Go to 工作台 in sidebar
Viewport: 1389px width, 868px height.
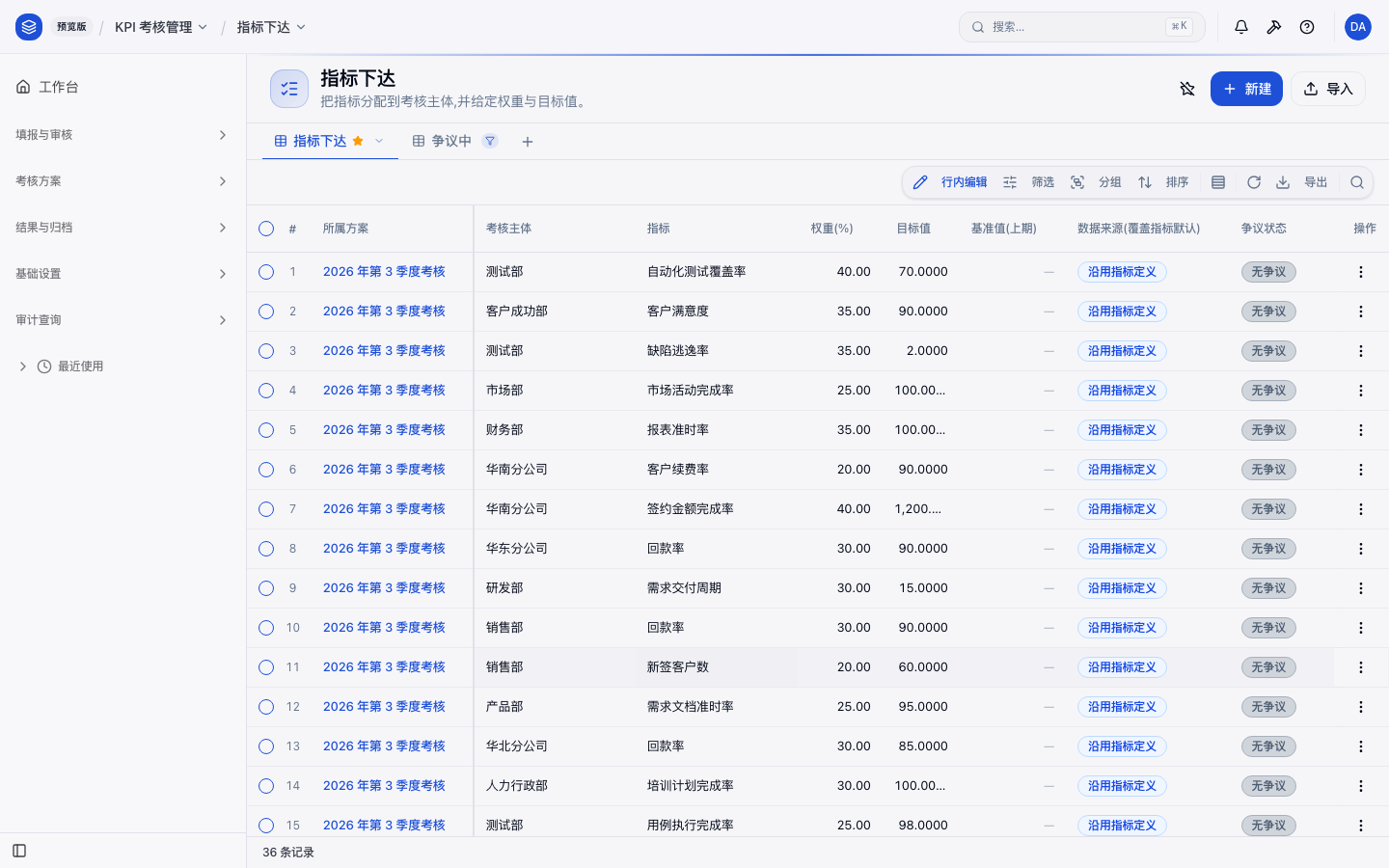pyautogui.click(x=123, y=87)
